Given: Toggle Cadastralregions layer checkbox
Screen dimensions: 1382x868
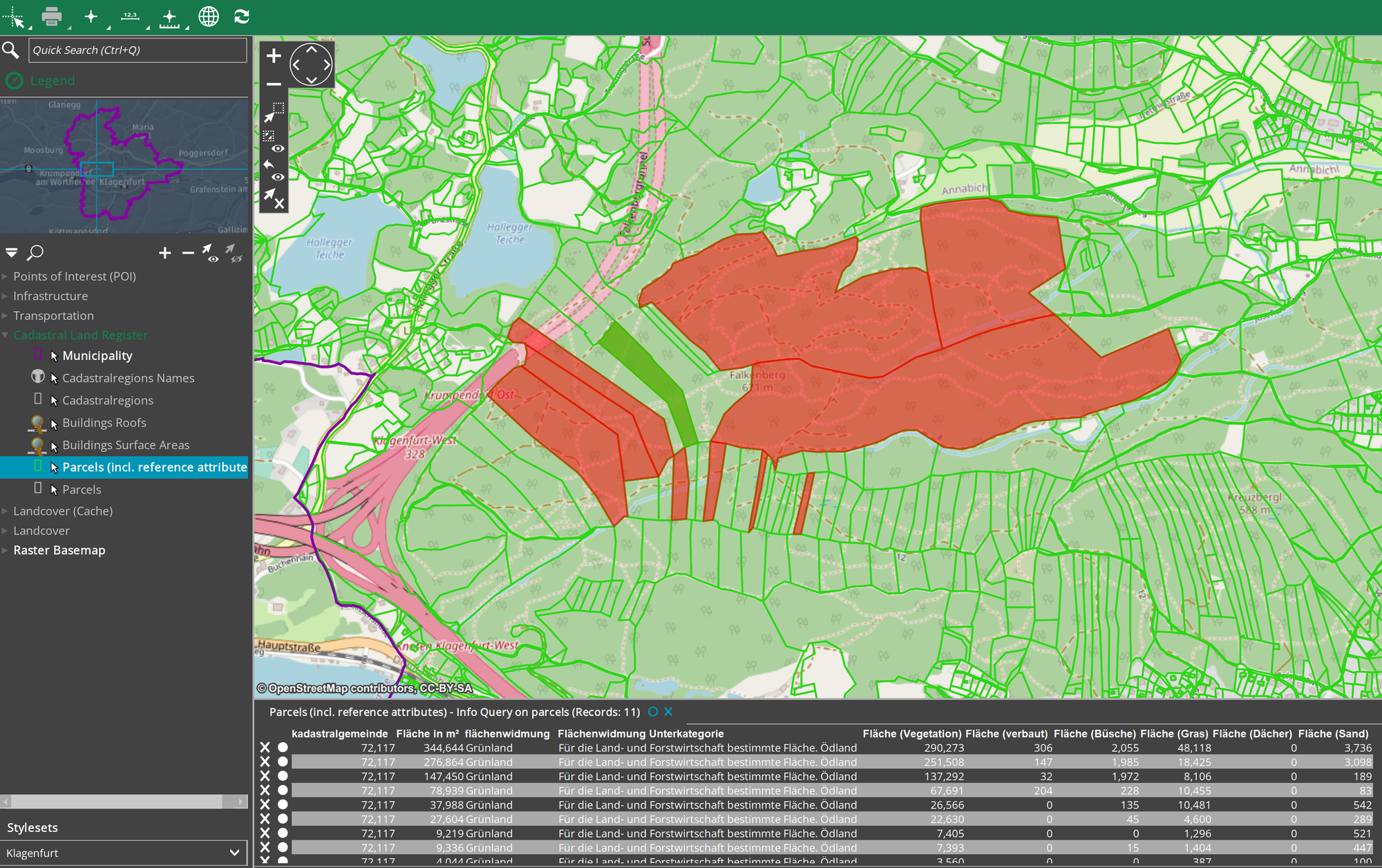Looking at the screenshot, I should point(38,399).
